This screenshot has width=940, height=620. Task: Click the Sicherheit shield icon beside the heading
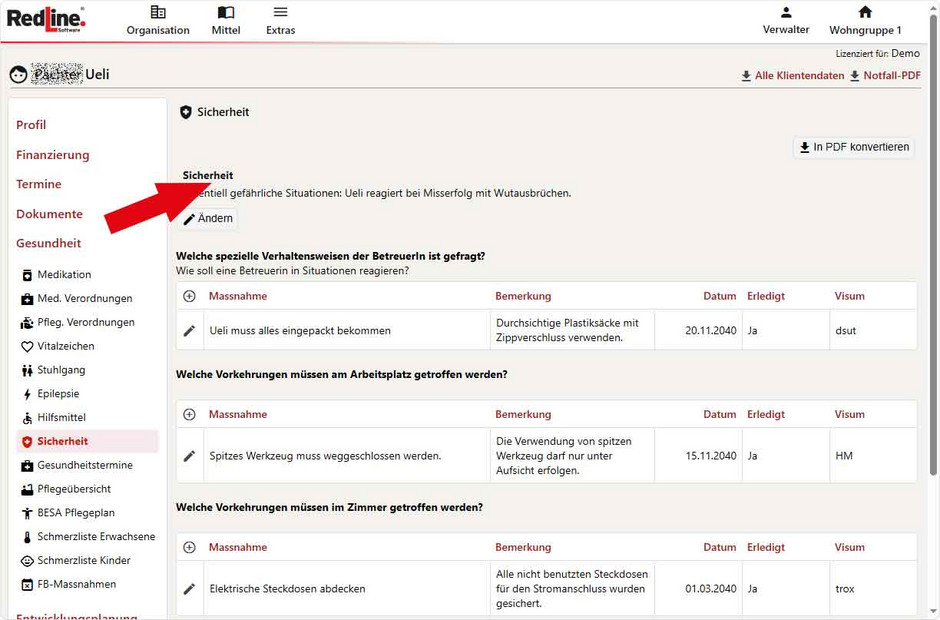coord(186,112)
